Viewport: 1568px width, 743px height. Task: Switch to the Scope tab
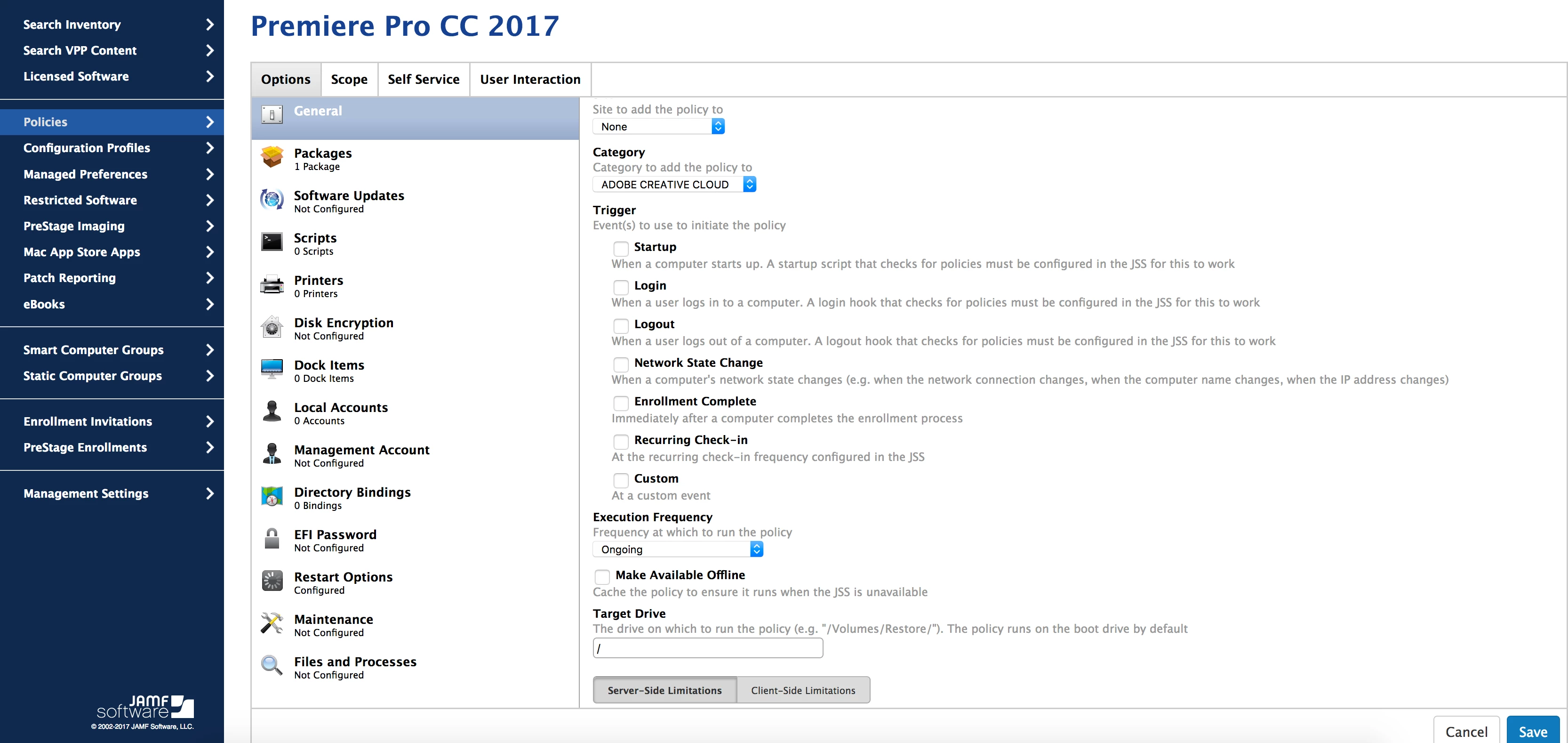tap(349, 80)
